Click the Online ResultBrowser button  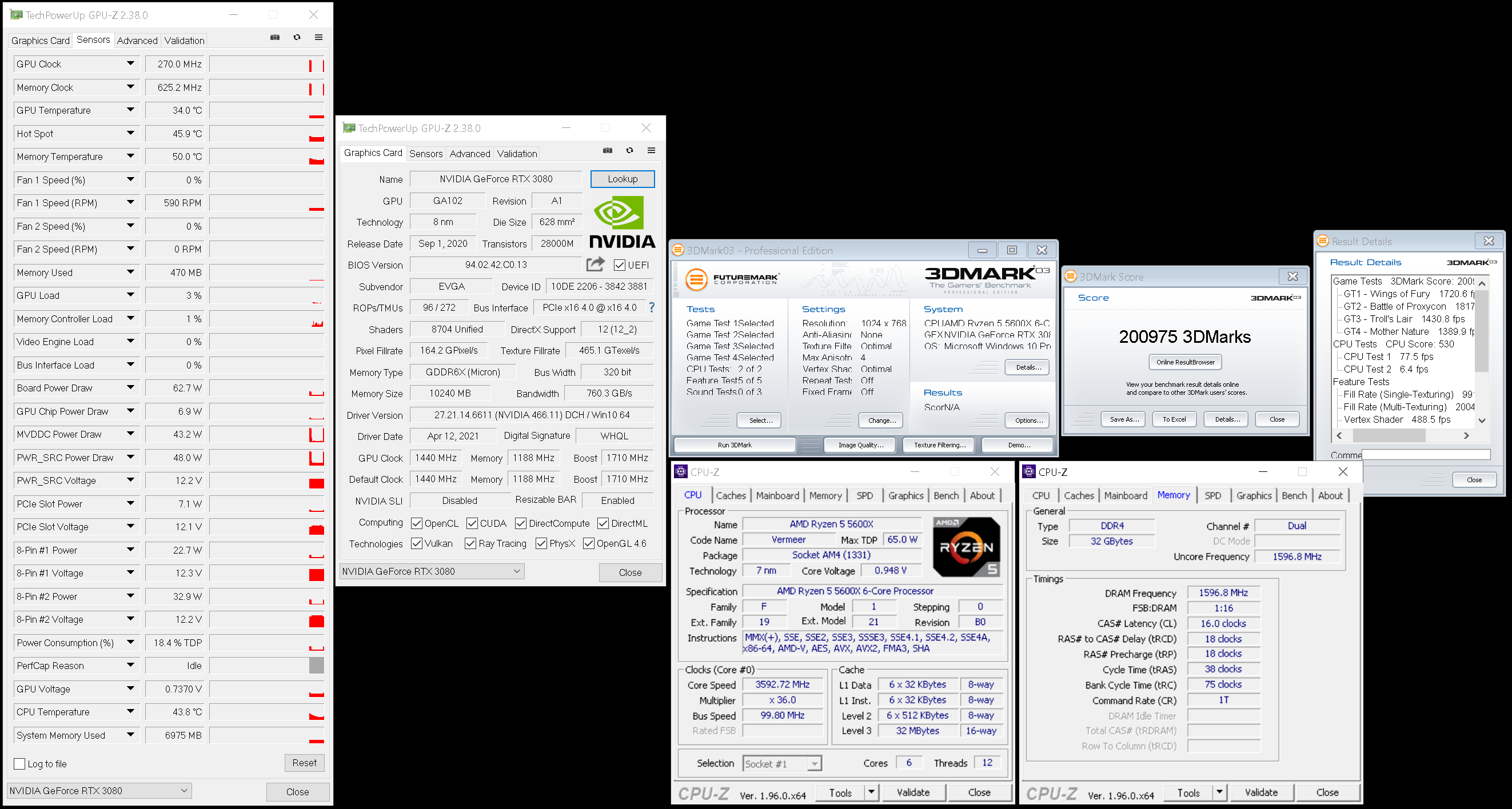click(x=1185, y=362)
